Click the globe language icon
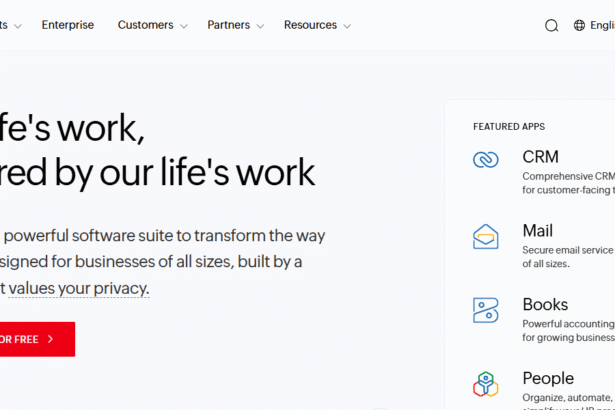615x410 pixels. [579, 25]
